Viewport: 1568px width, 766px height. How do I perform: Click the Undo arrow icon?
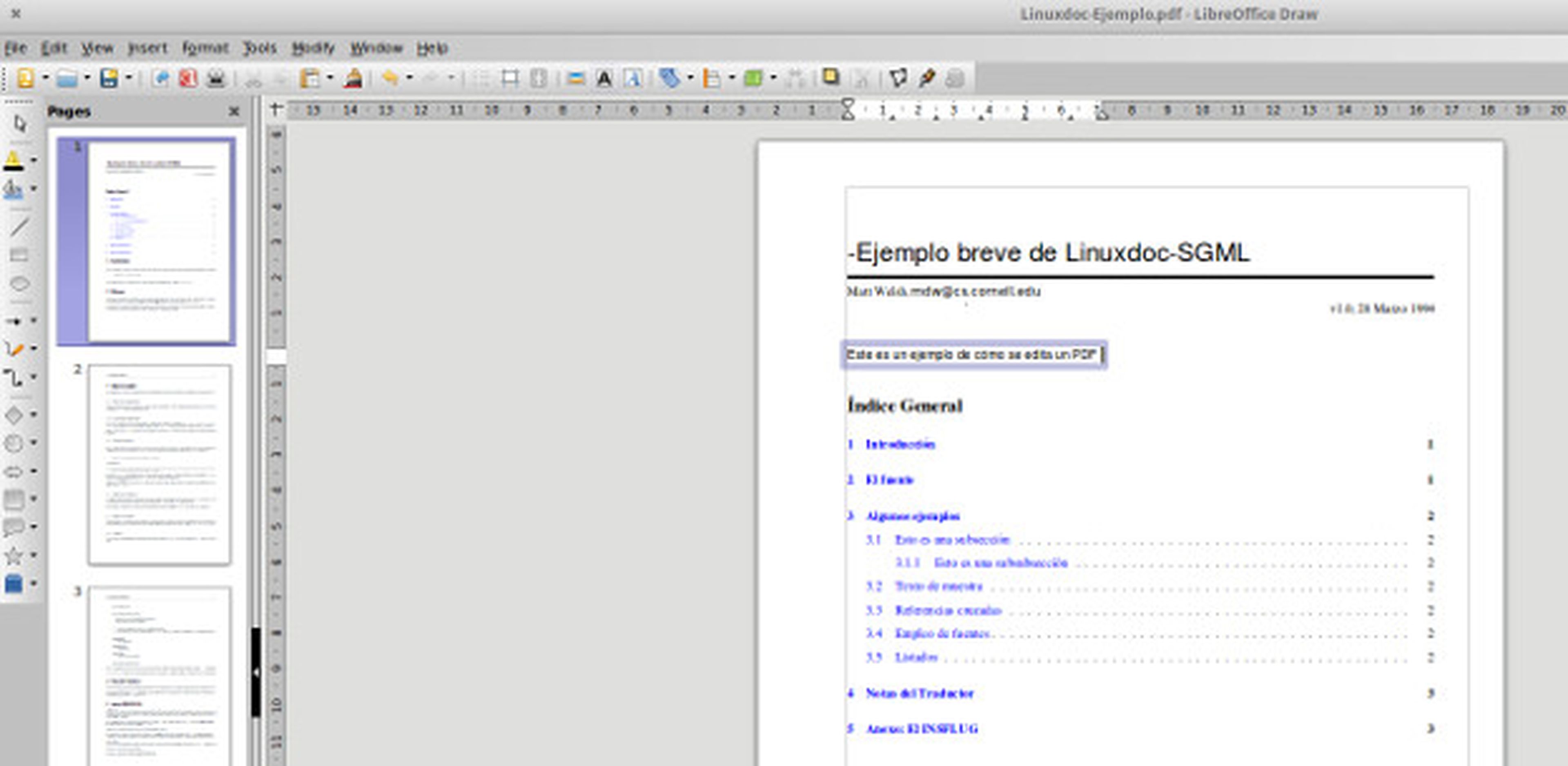click(x=390, y=78)
